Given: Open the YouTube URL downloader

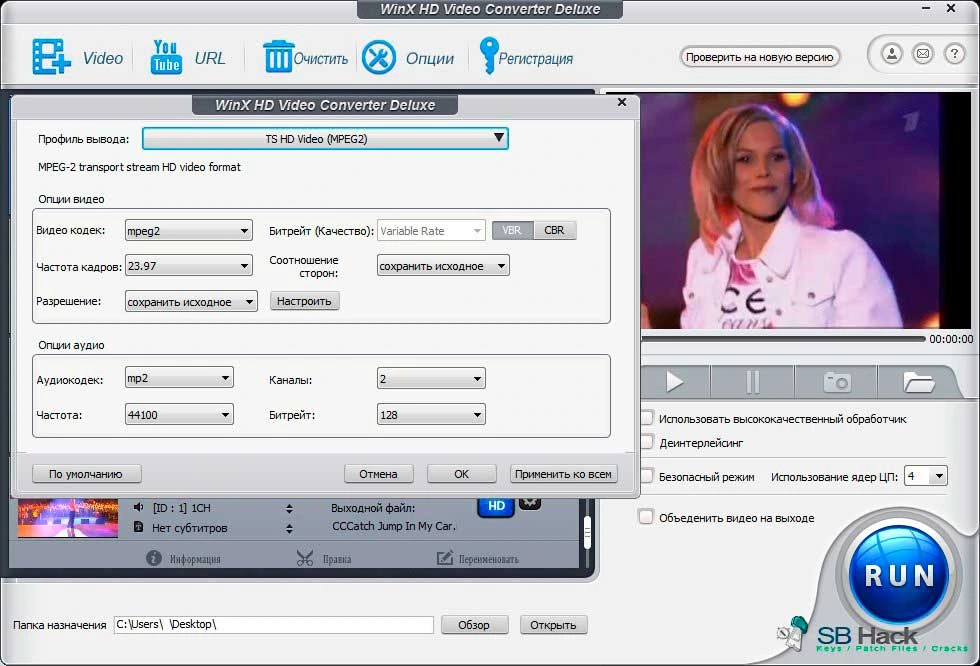Looking at the screenshot, I should pyautogui.click(x=166, y=57).
